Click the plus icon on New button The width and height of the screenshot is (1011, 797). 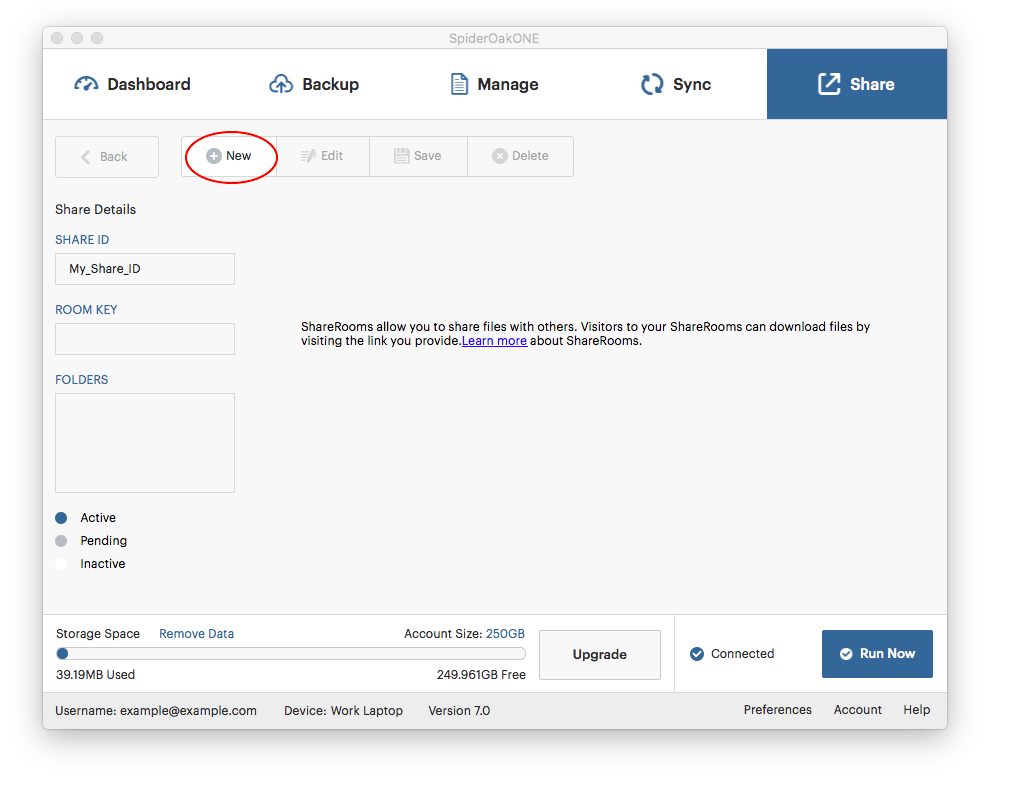pos(213,156)
